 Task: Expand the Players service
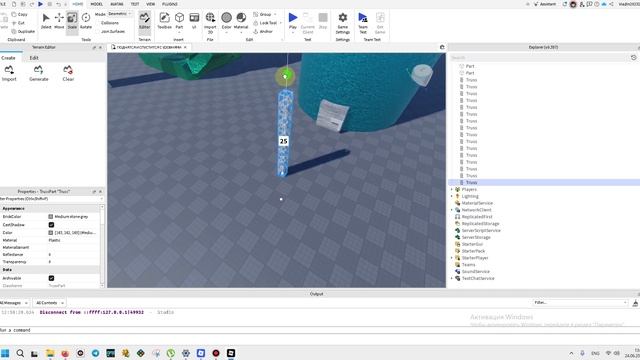pyautogui.click(x=452, y=189)
